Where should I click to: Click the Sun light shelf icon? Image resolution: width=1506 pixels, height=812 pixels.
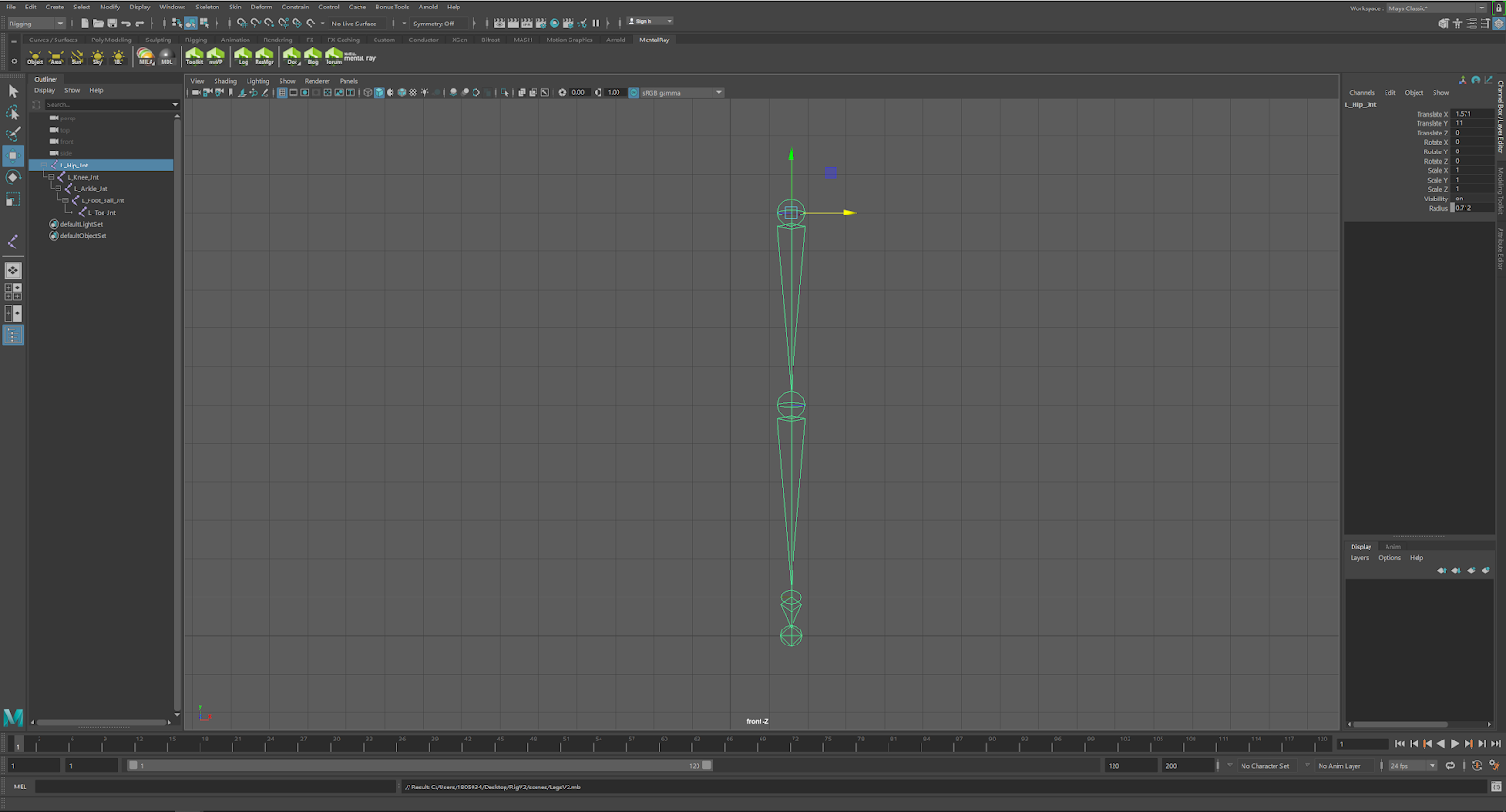(x=77, y=57)
